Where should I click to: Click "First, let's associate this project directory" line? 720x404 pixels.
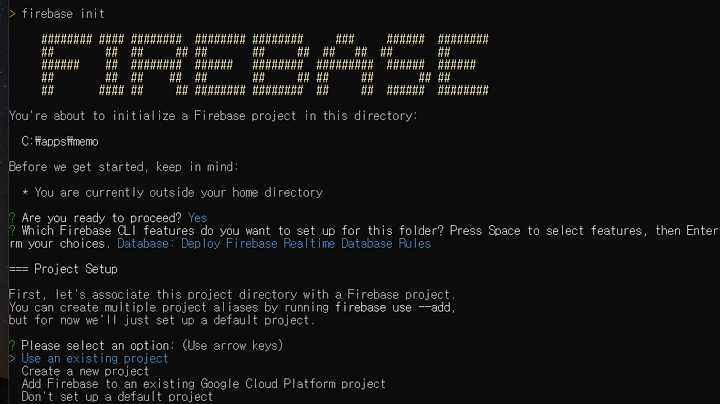point(232,294)
